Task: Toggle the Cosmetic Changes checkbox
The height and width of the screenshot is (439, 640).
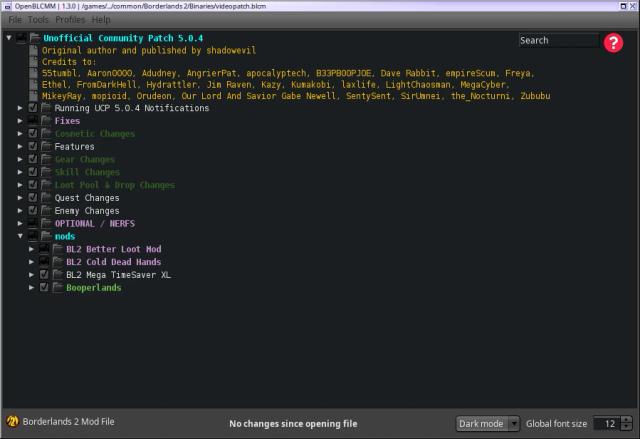Action: coord(34,134)
